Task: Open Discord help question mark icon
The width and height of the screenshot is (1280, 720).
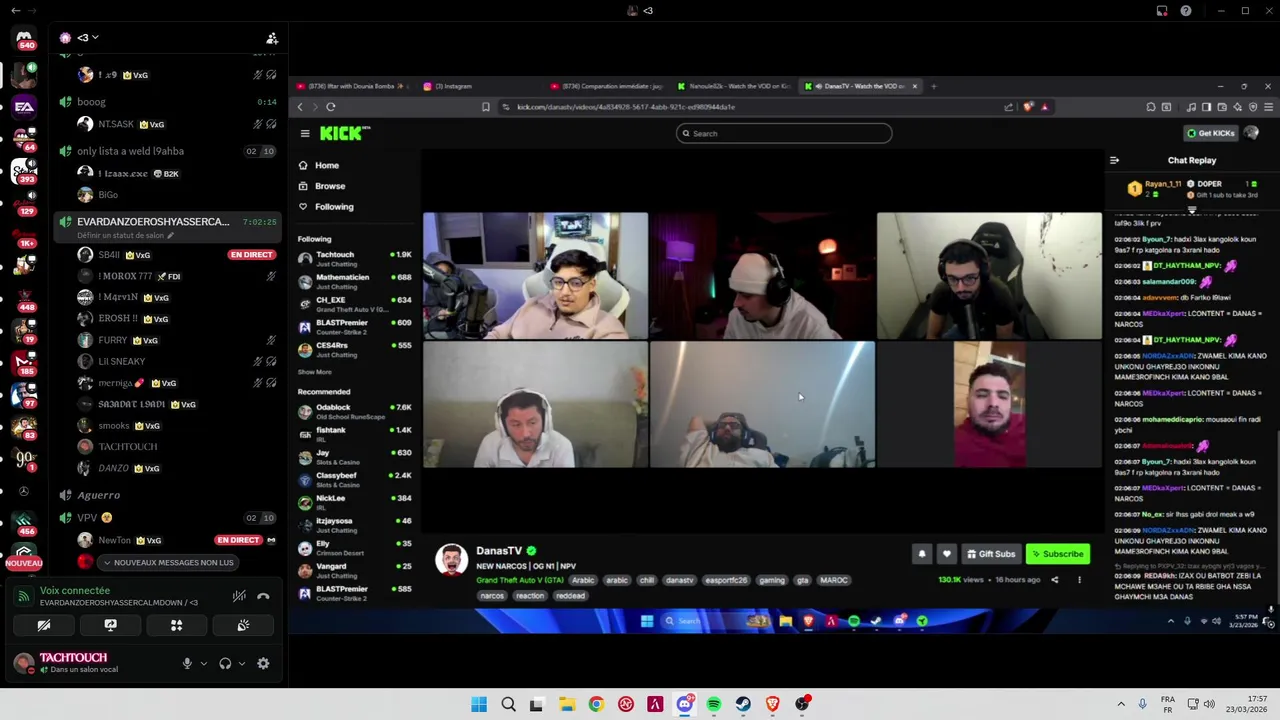Action: tap(1186, 11)
